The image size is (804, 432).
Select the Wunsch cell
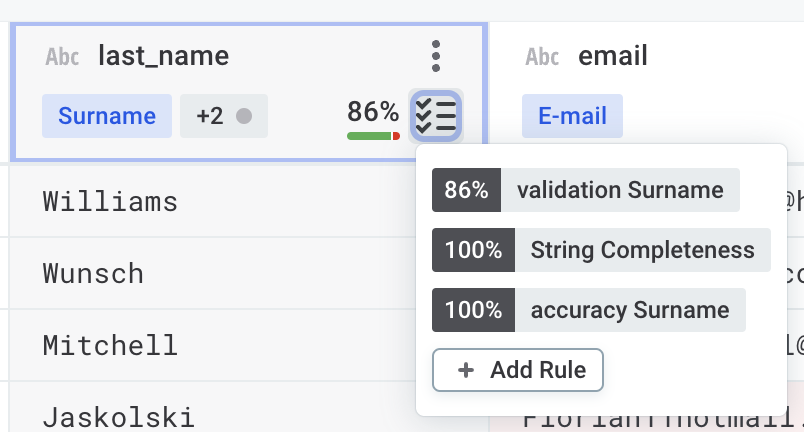[93, 273]
